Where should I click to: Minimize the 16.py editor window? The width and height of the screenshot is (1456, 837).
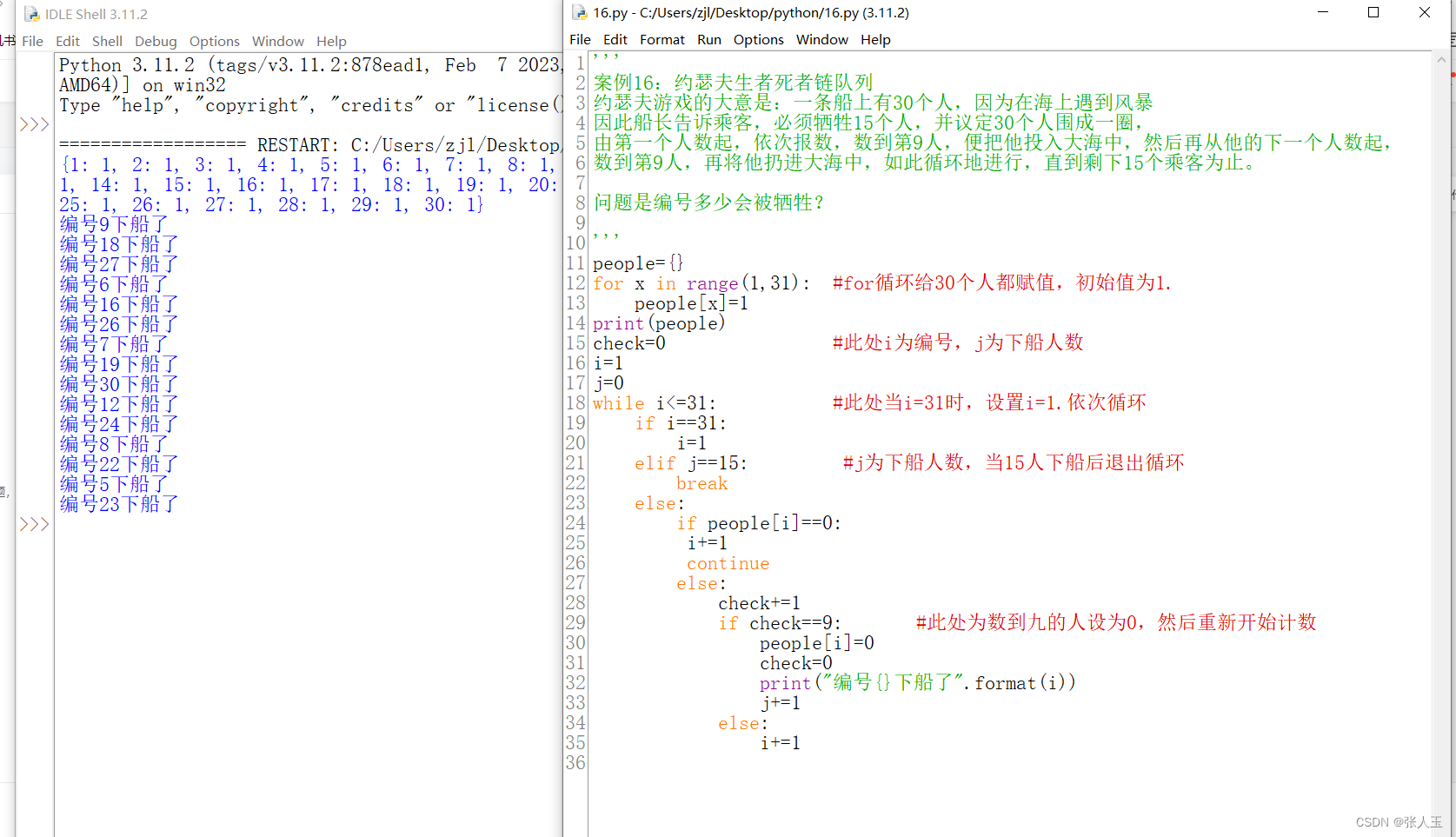1323,12
